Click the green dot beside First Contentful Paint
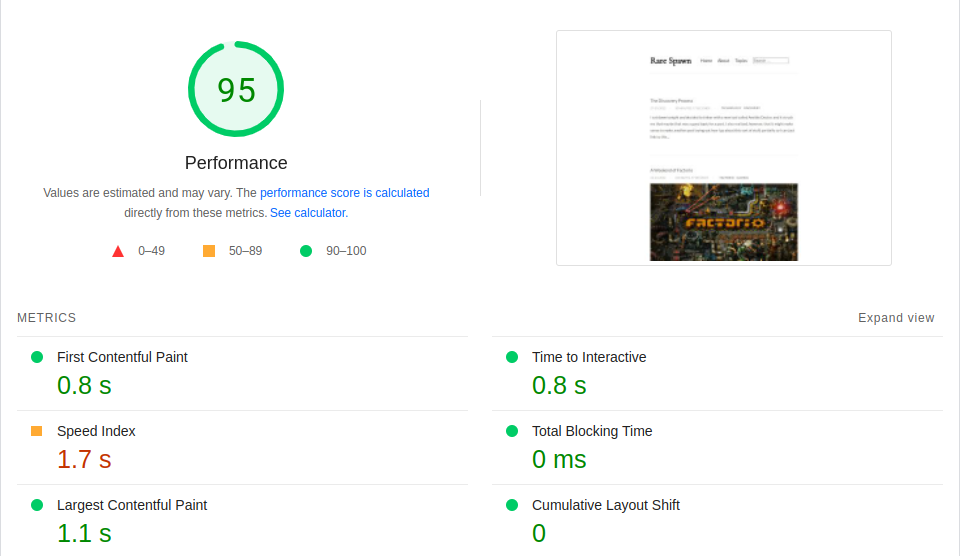 (x=37, y=357)
